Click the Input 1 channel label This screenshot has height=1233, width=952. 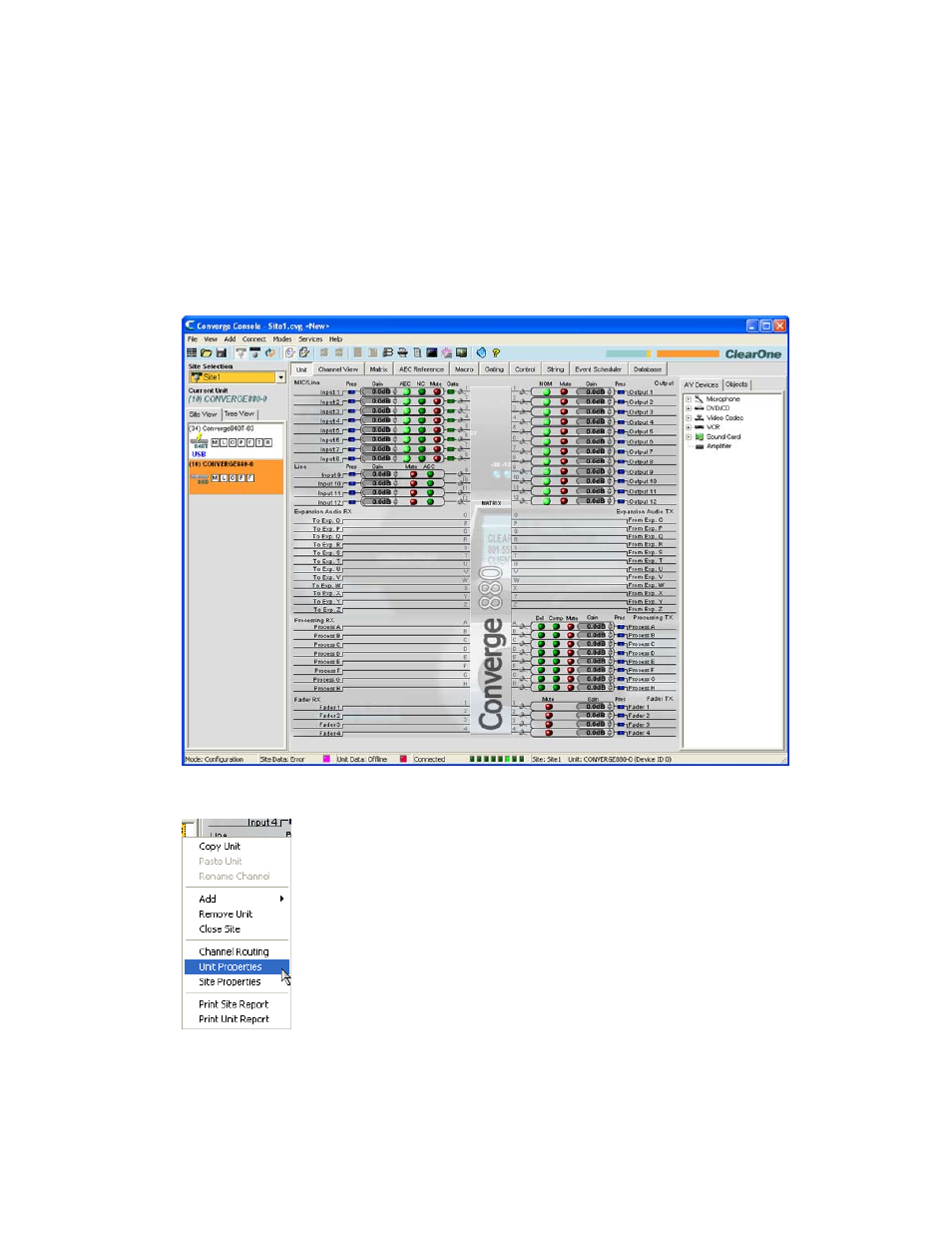coord(329,392)
